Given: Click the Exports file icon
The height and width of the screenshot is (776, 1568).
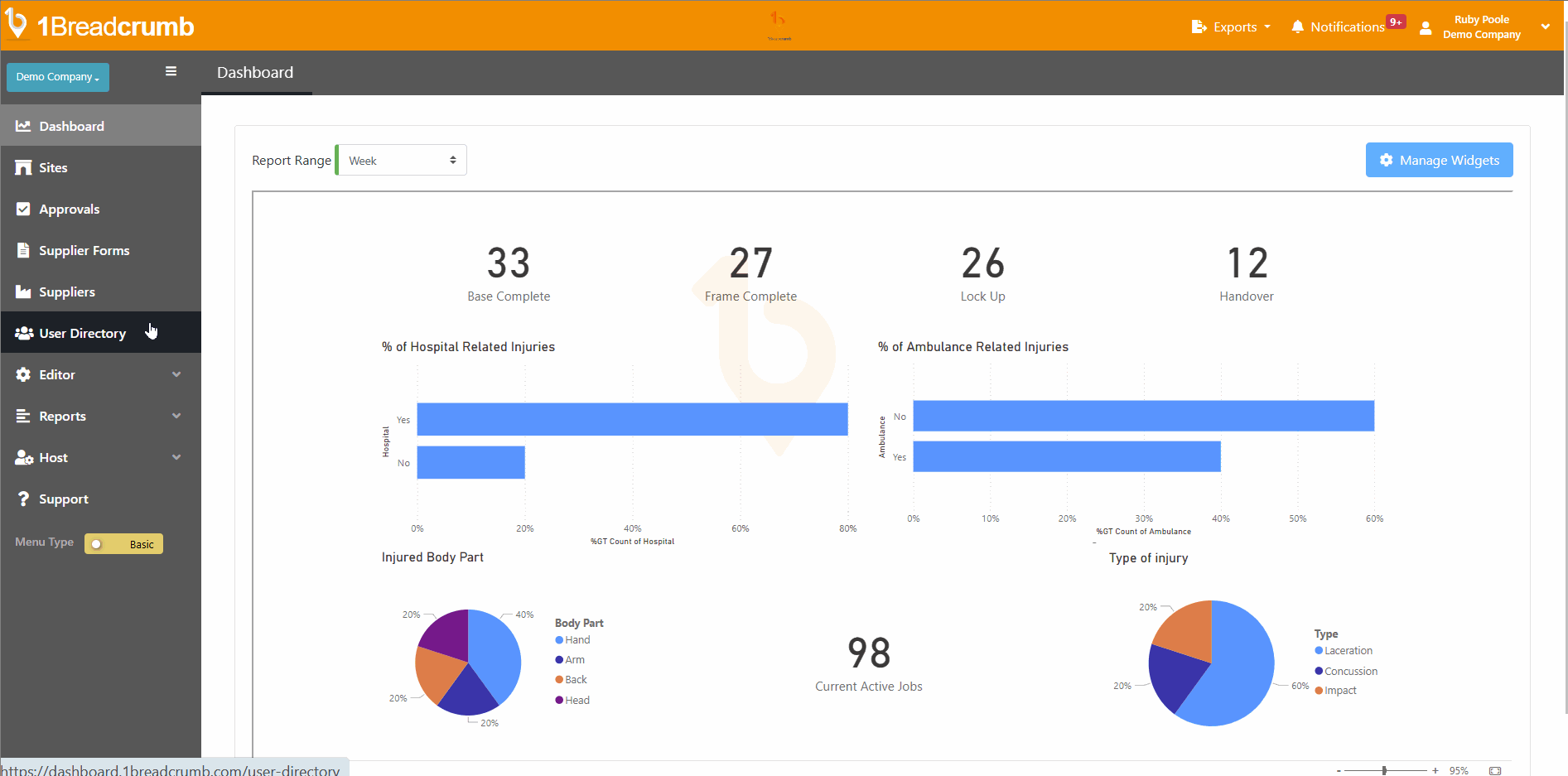Looking at the screenshot, I should tap(1199, 27).
